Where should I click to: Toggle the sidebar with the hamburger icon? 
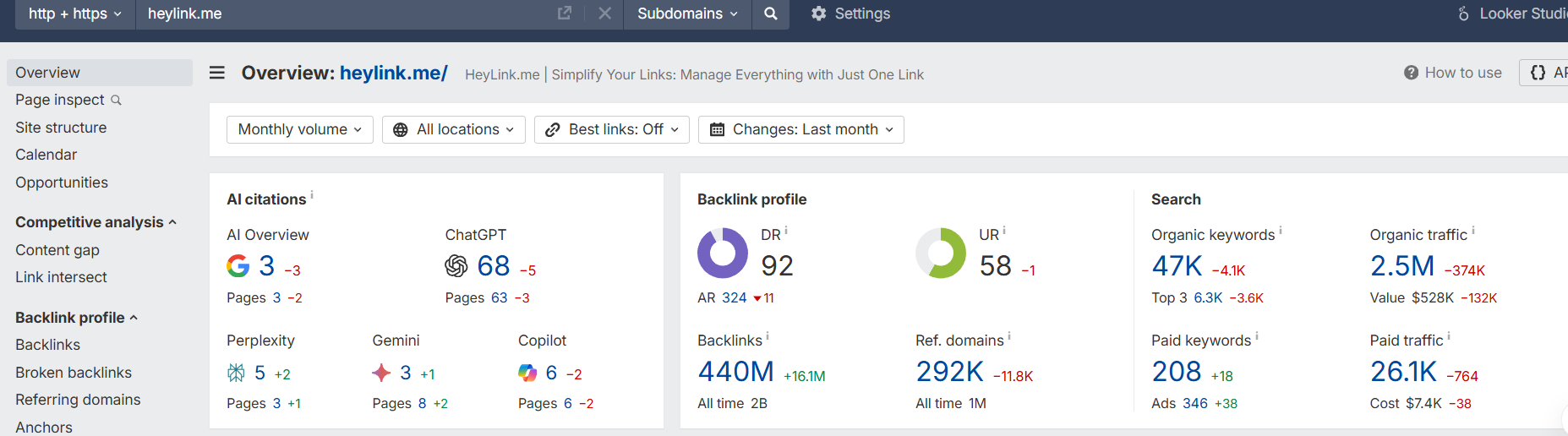coord(217,73)
